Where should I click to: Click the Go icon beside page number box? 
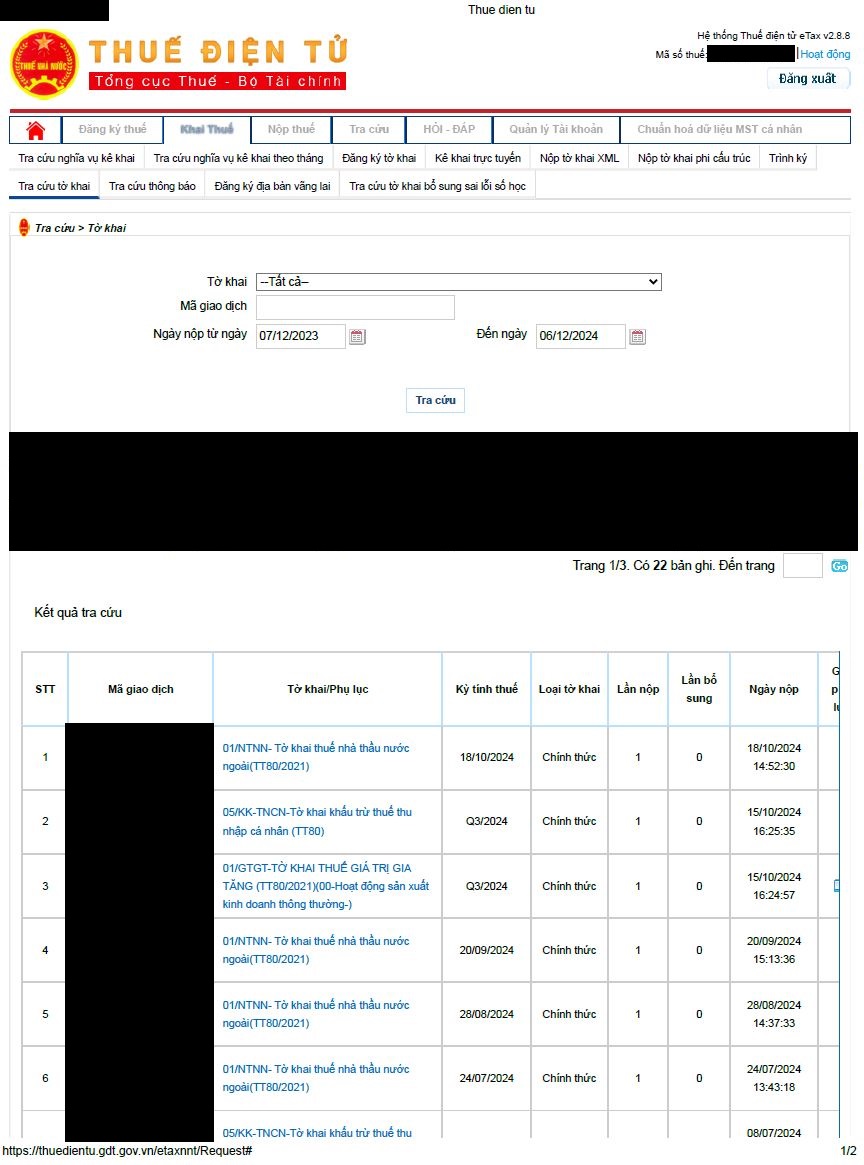(x=839, y=566)
